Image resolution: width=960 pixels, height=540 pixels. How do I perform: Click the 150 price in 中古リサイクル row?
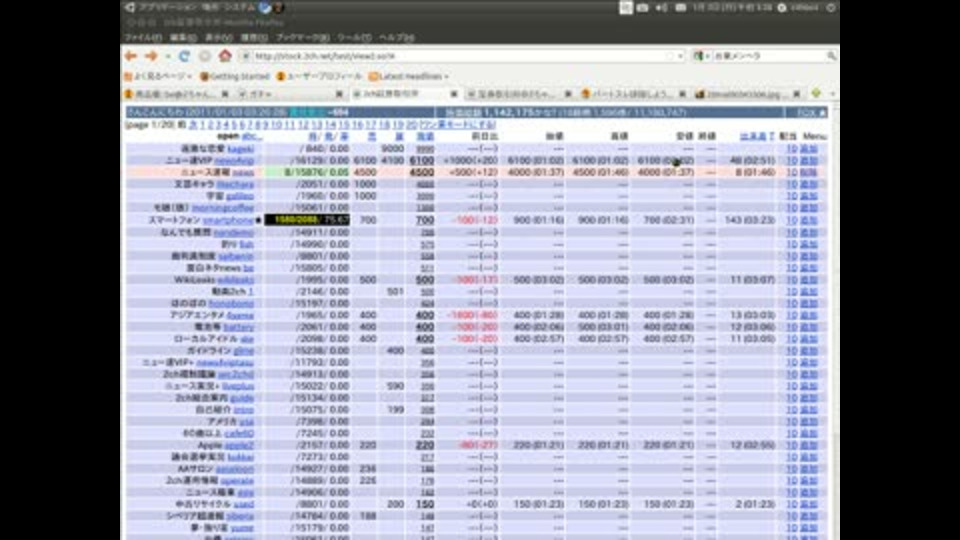click(x=425, y=504)
